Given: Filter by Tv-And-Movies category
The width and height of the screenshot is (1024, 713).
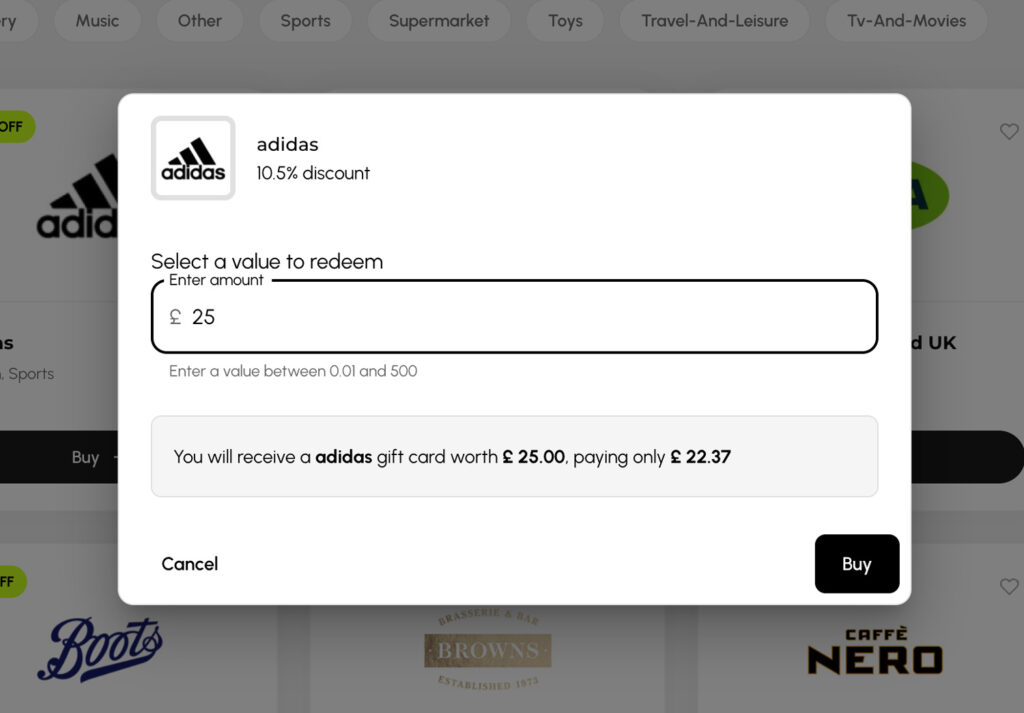Looking at the screenshot, I should (x=906, y=21).
